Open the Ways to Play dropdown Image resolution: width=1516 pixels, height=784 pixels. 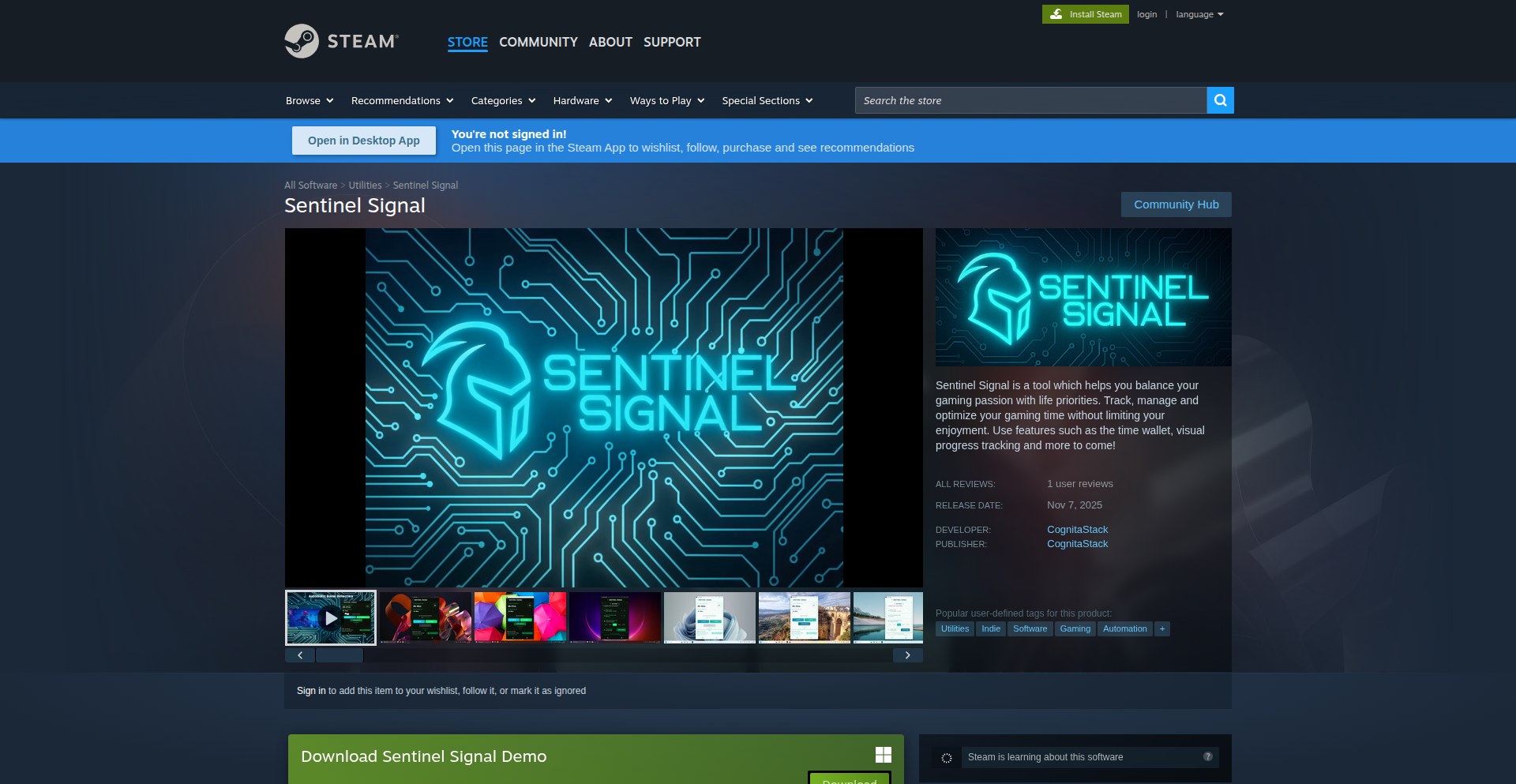pos(666,100)
